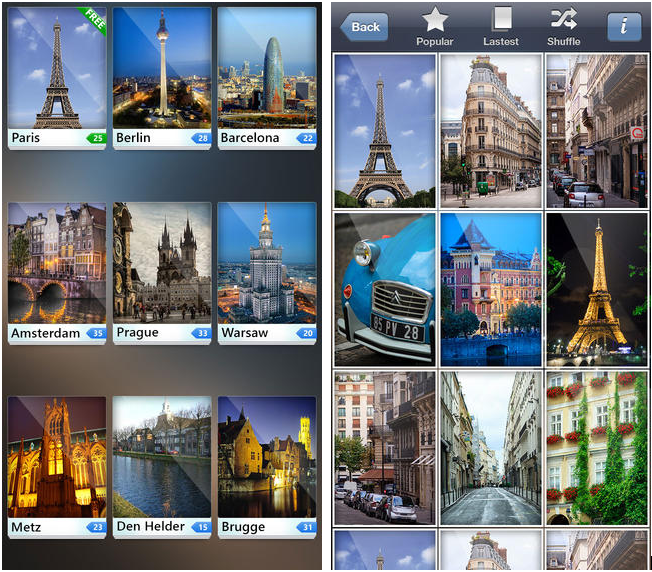Tap the Back button
652x572 pixels.
(x=364, y=27)
